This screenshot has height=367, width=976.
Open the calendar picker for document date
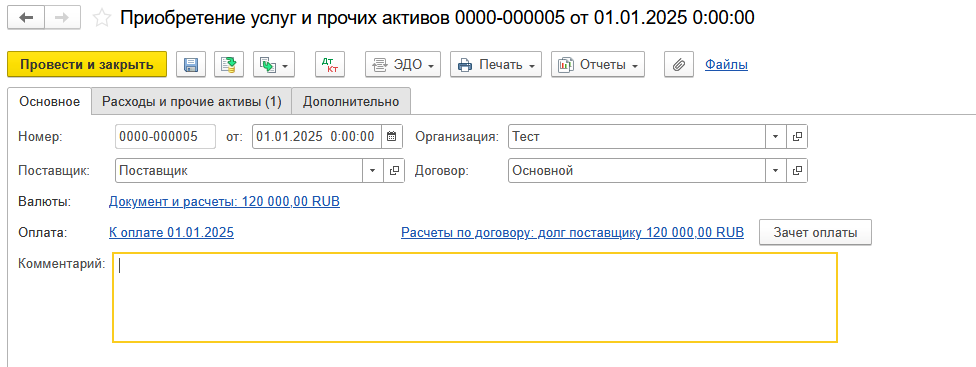(392, 137)
